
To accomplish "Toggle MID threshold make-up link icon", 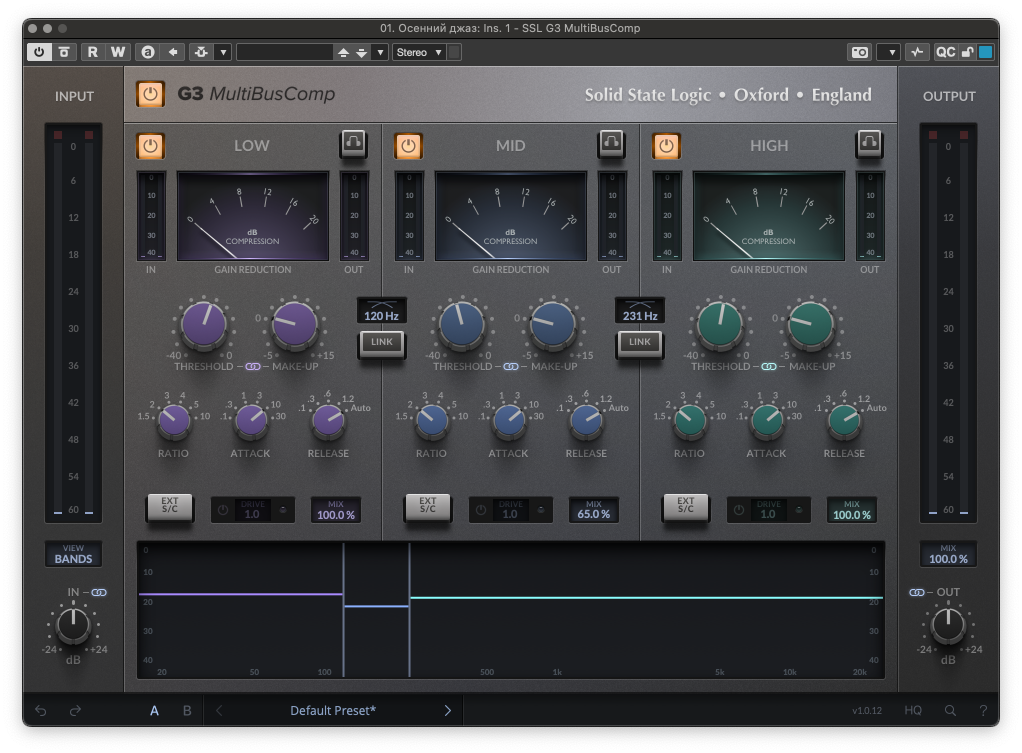I will click(x=511, y=366).
